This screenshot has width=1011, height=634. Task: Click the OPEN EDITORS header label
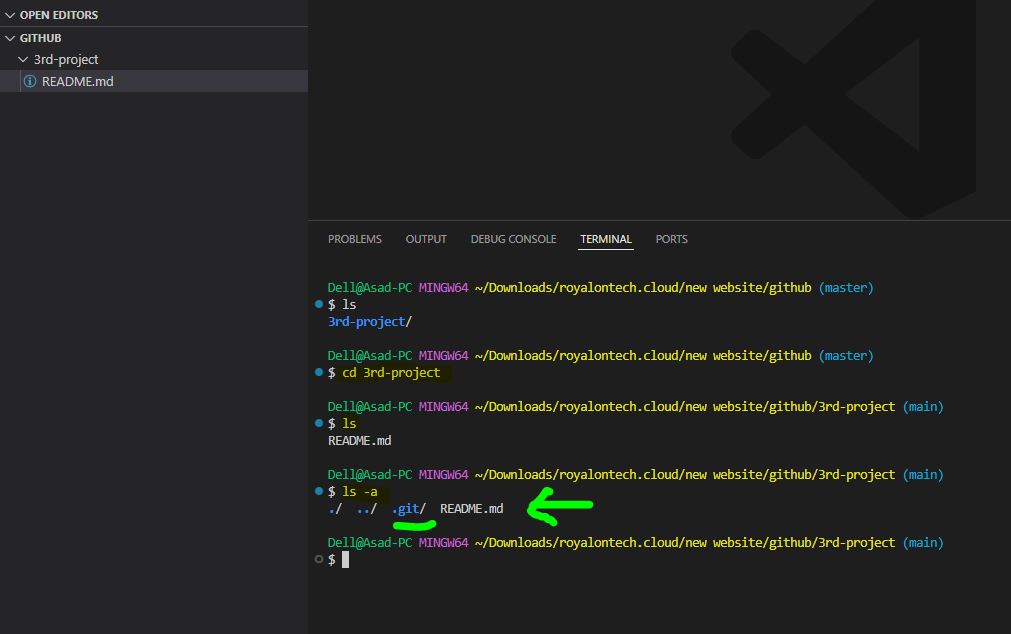(x=59, y=15)
